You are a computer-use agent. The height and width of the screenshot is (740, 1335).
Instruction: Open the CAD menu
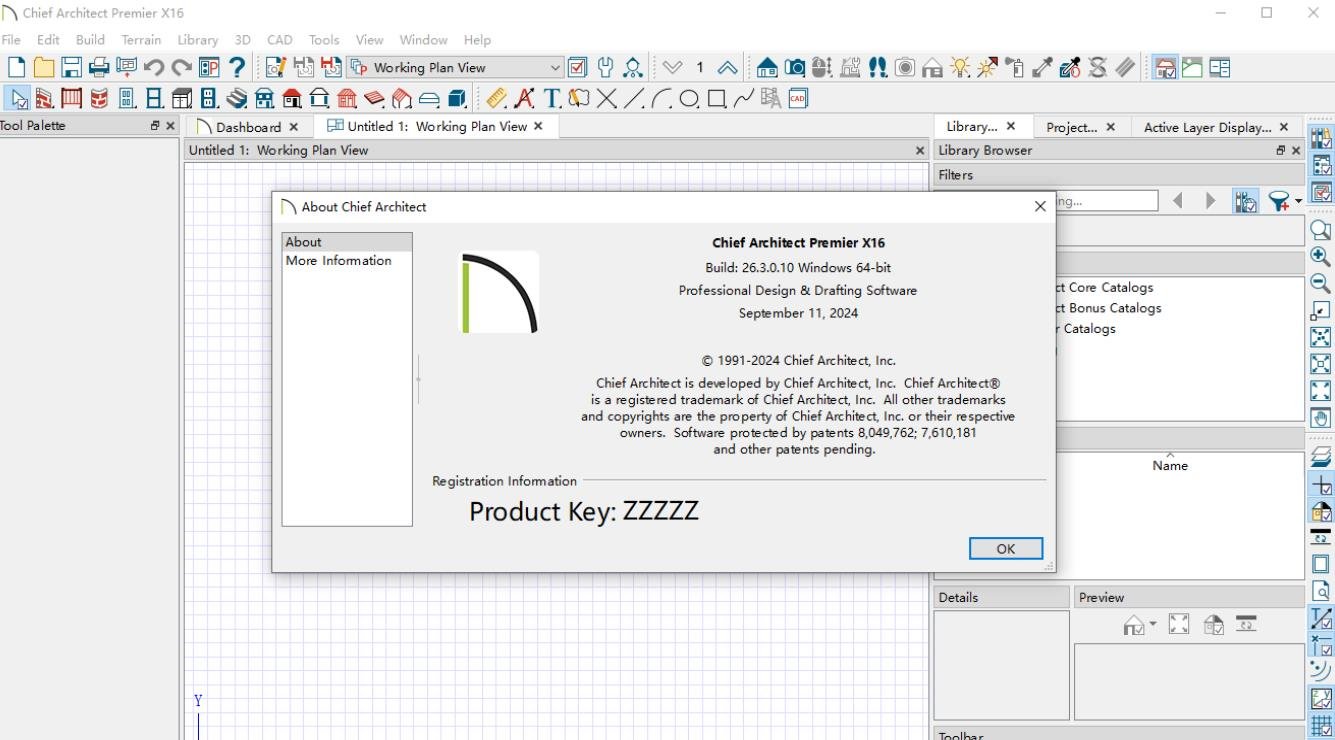click(x=280, y=40)
